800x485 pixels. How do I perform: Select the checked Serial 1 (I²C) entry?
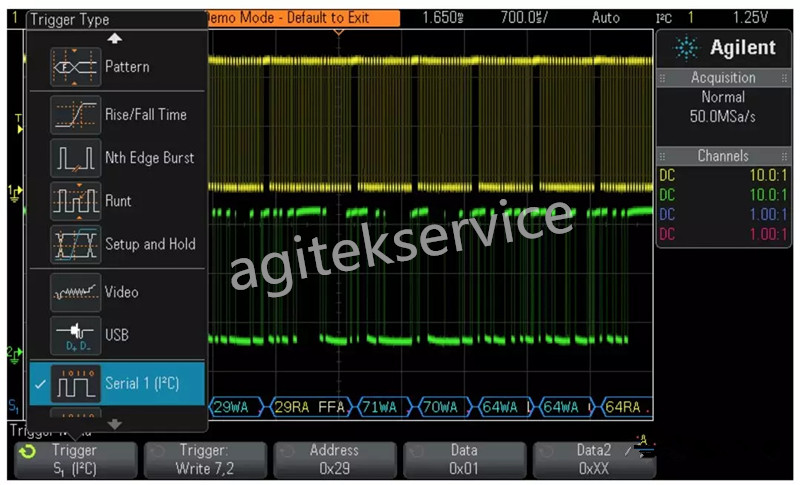point(117,384)
